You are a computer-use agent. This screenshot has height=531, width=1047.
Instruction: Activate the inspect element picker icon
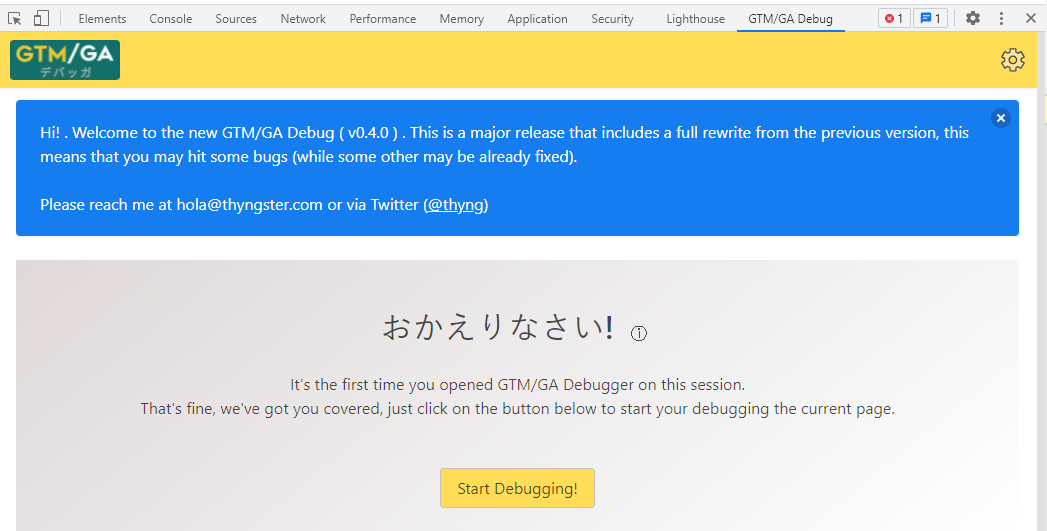(x=15, y=19)
